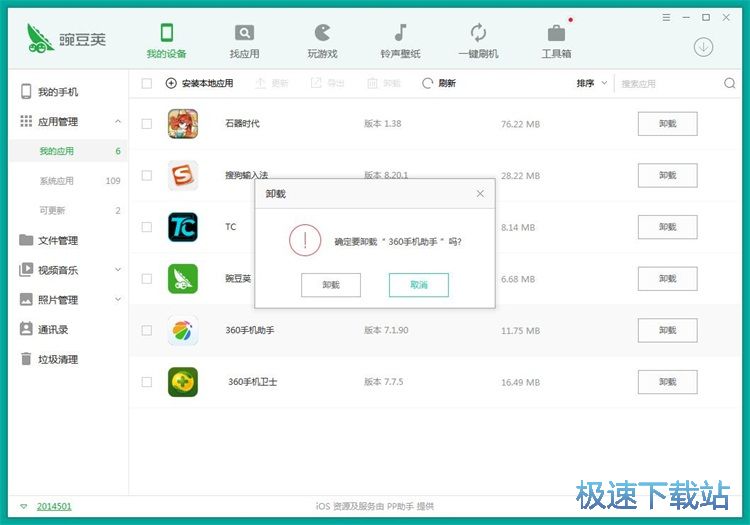
Task: Click the 2014501 device link
Action: click(54, 506)
